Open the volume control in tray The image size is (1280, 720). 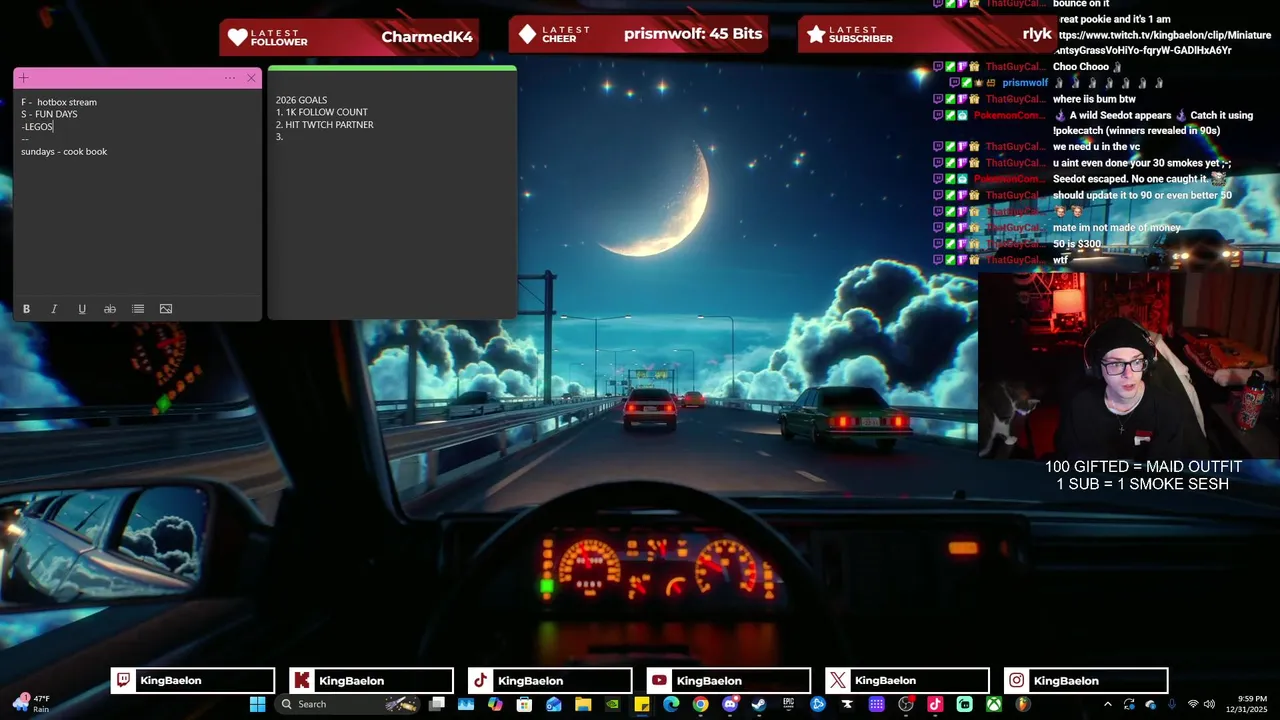pyautogui.click(x=1208, y=704)
